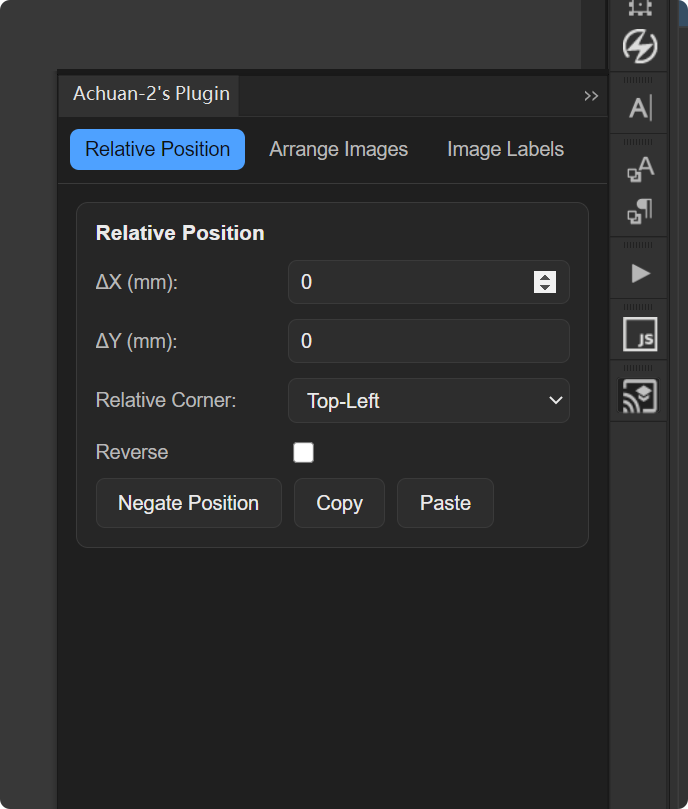Switch to the Image Labels tab
The image size is (688, 809).
coord(505,149)
